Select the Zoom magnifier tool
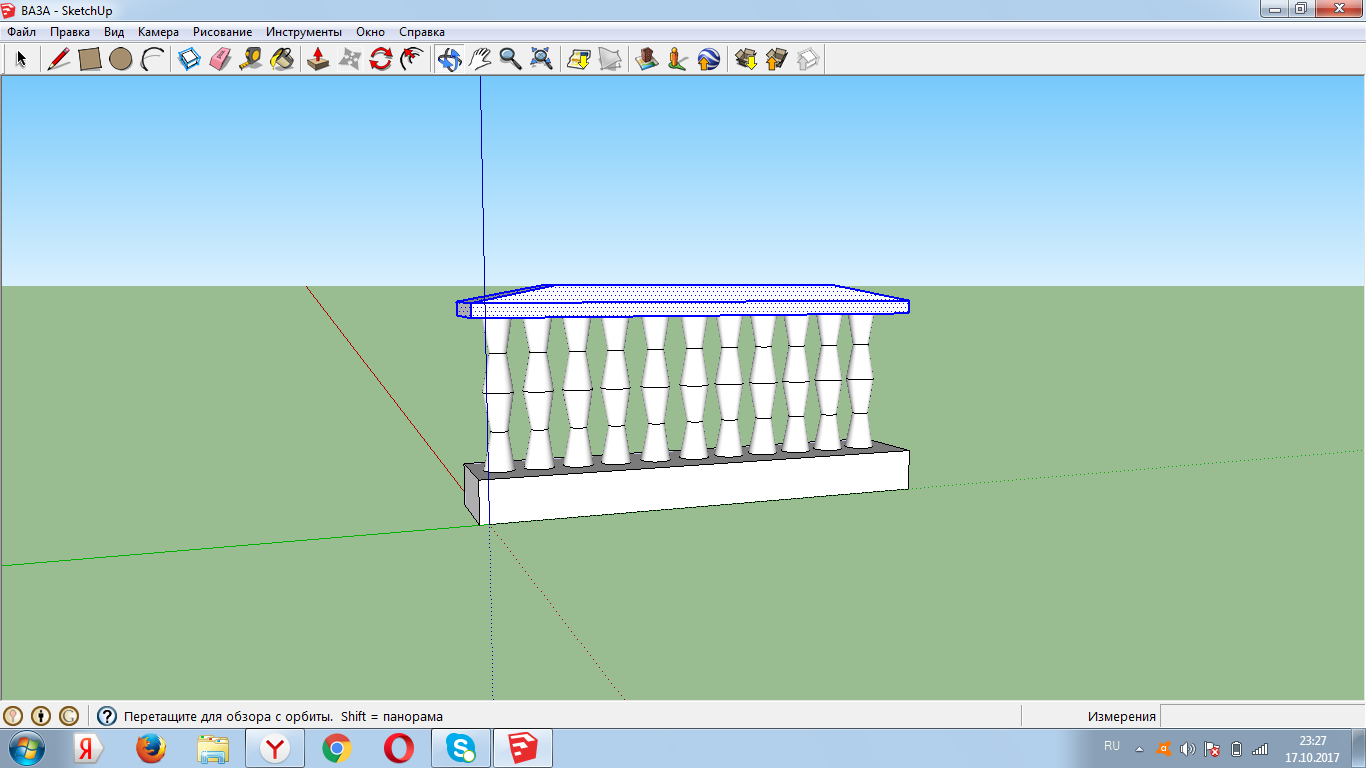This screenshot has height=768, width=1366. click(511, 60)
